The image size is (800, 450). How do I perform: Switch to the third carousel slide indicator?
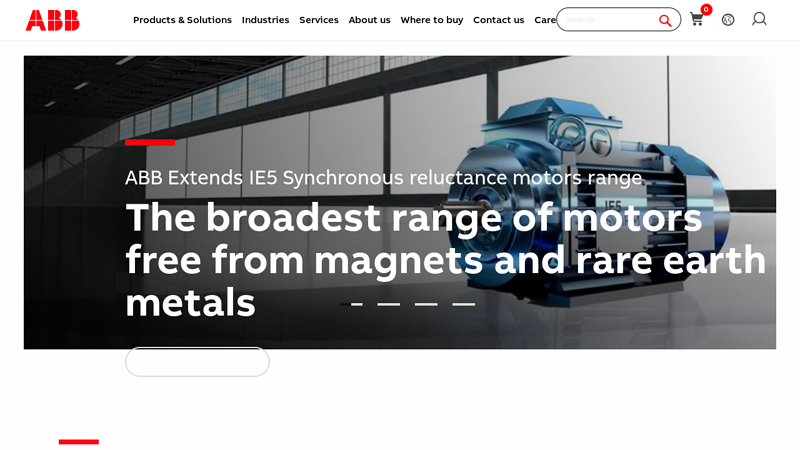(x=426, y=304)
